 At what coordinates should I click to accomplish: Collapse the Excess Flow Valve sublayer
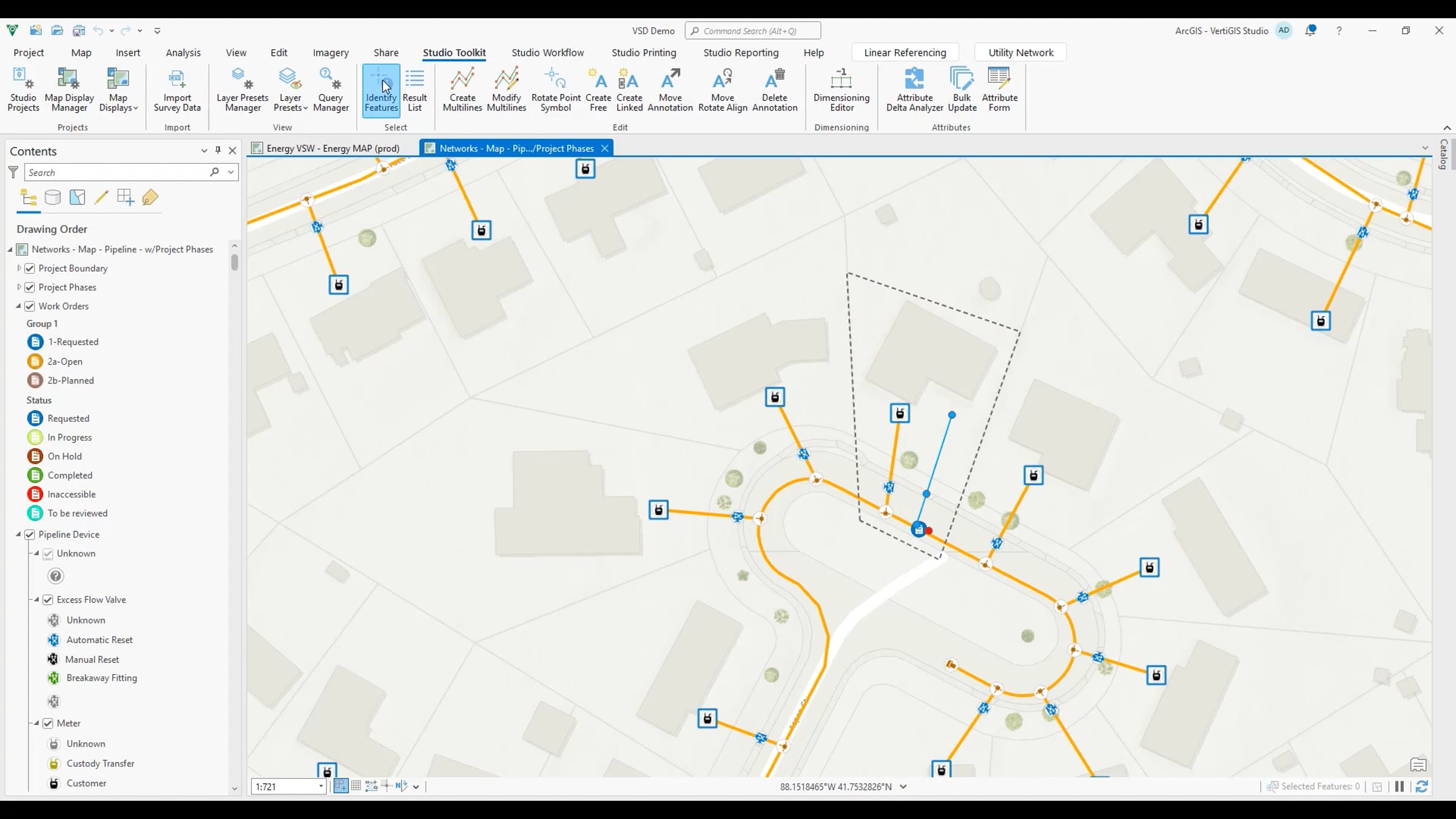[x=36, y=599]
